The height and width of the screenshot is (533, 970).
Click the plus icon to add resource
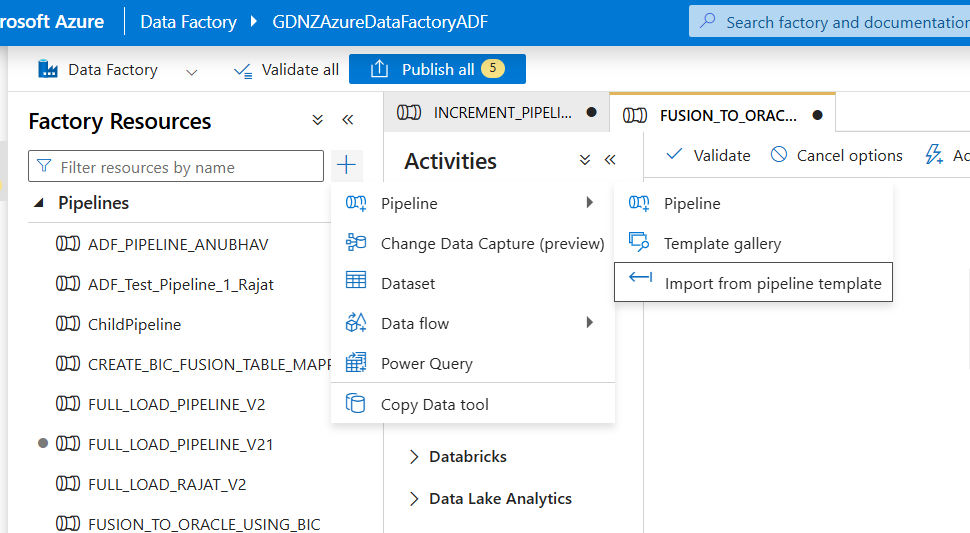point(346,164)
